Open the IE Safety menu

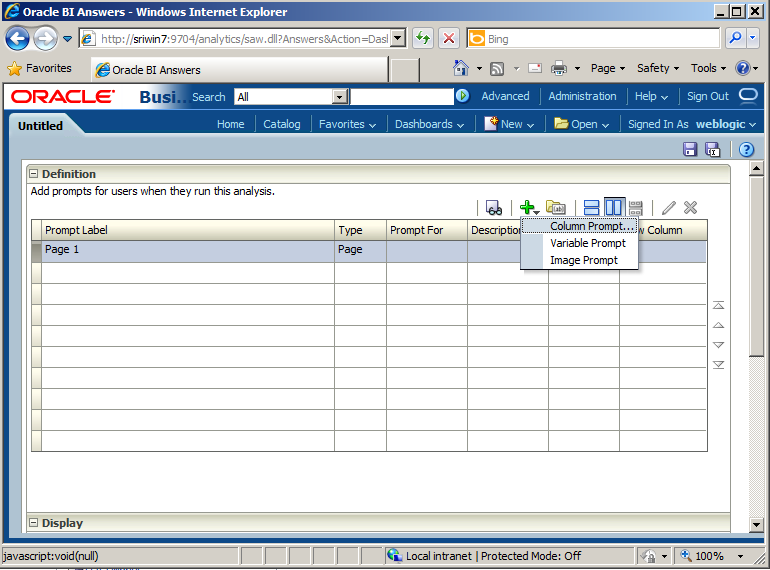click(658, 68)
